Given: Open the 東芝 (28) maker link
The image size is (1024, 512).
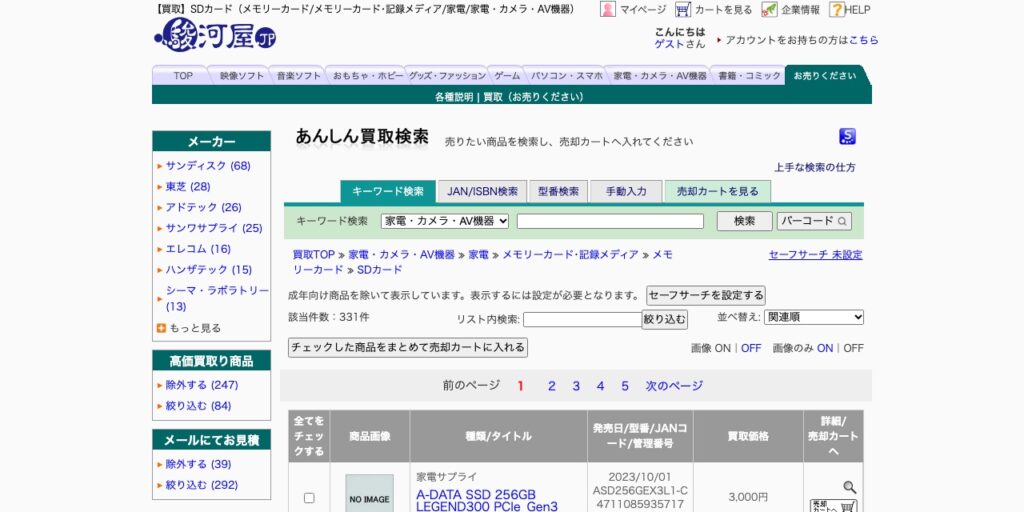Looking at the screenshot, I should pyautogui.click(x=187, y=187).
